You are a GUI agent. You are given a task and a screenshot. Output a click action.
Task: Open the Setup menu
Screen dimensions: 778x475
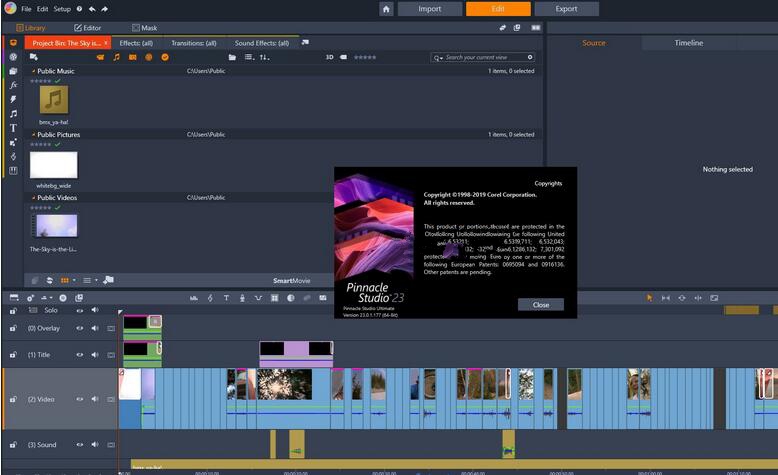click(x=62, y=9)
